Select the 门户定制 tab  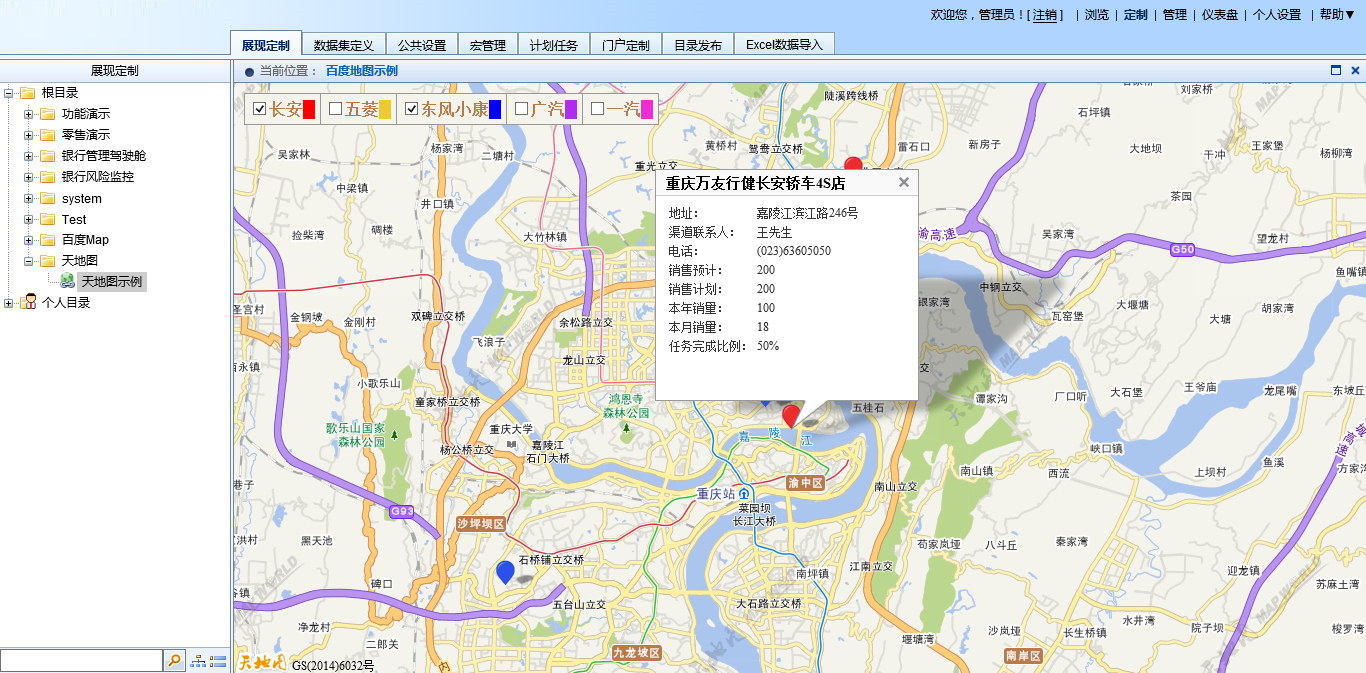click(626, 45)
